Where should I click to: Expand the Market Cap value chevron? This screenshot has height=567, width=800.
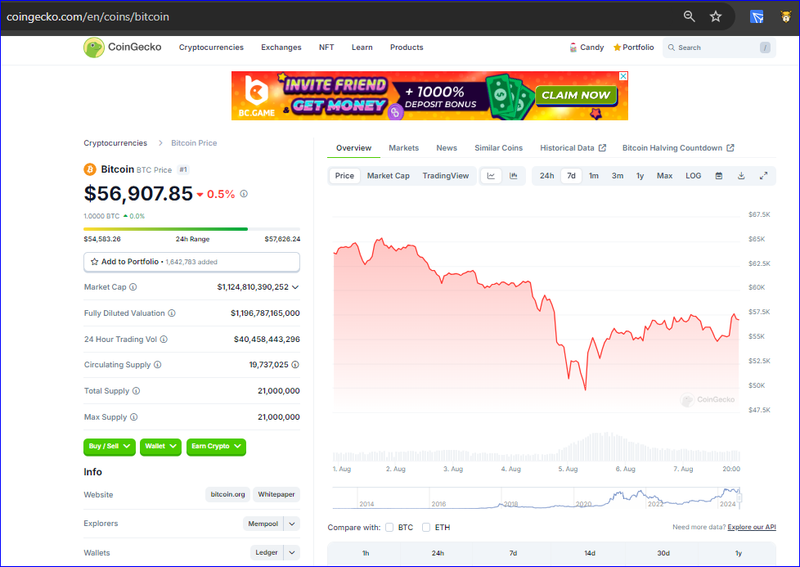(x=295, y=287)
